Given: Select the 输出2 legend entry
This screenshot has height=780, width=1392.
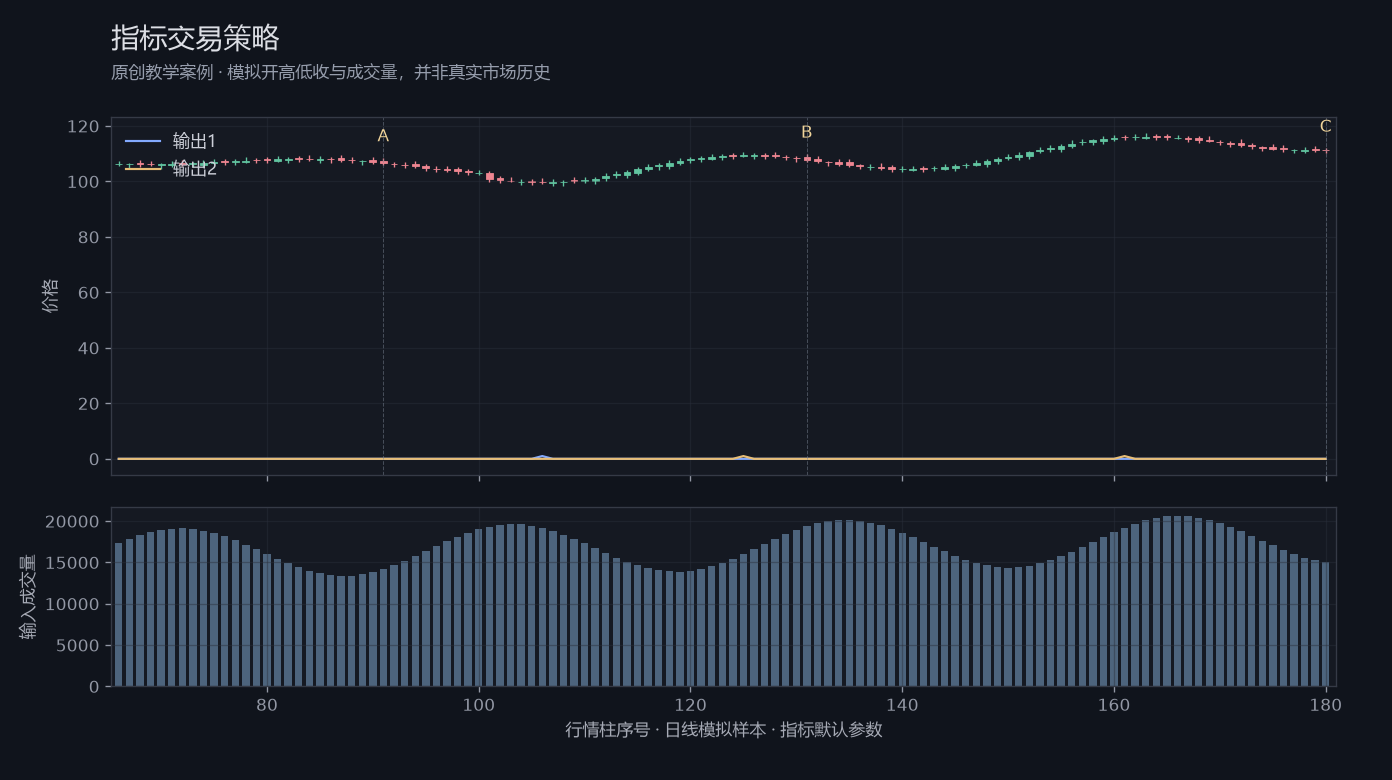Looking at the screenshot, I should point(170,169).
